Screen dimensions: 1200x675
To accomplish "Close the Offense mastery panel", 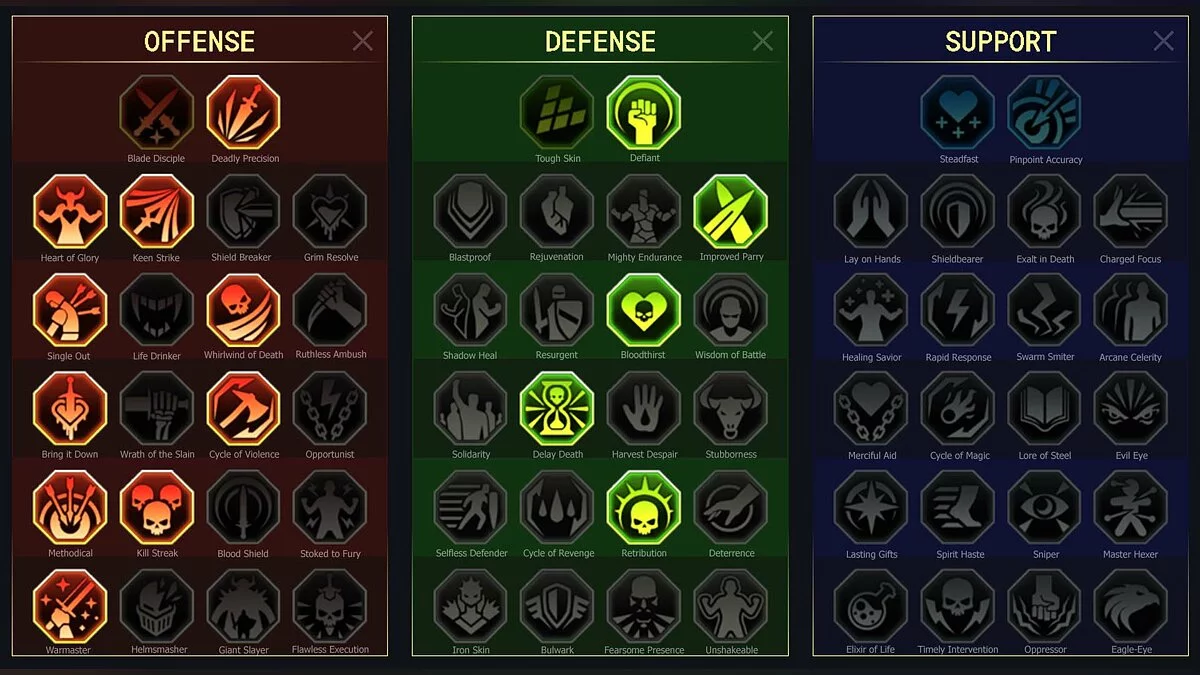I will [363, 41].
